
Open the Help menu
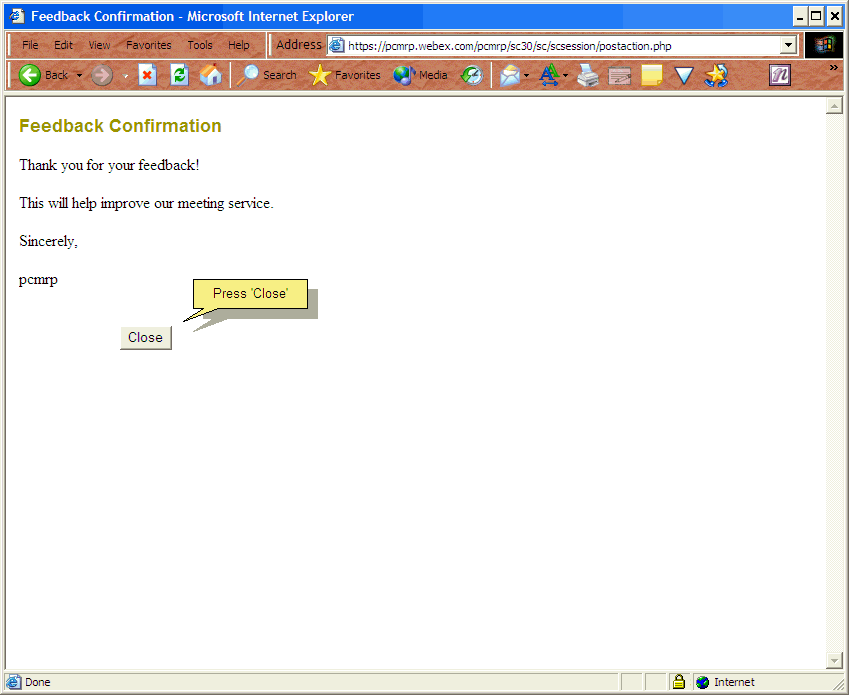click(x=239, y=45)
